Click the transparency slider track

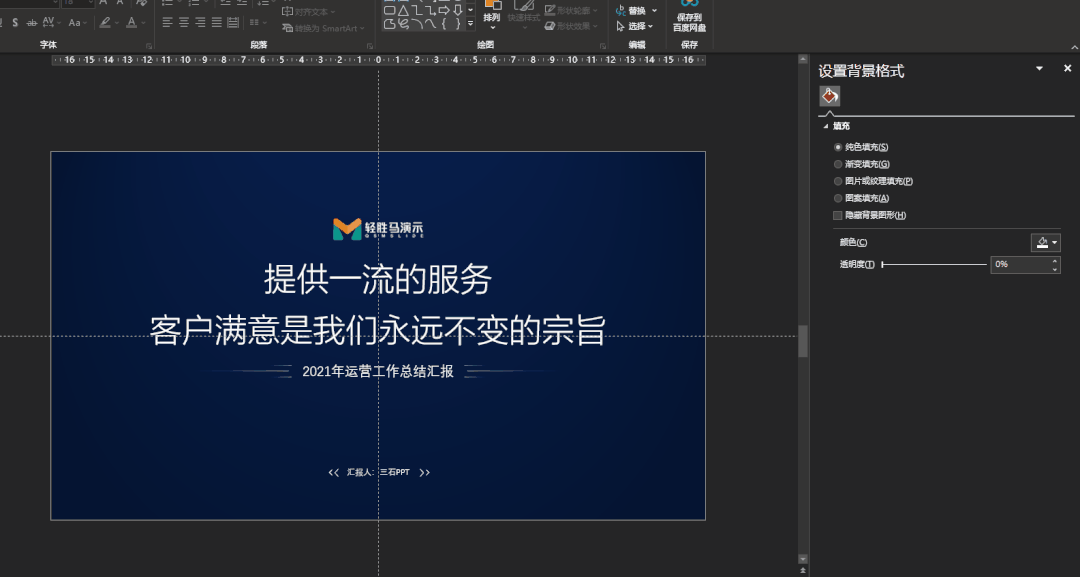pyautogui.click(x=934, y=265)
